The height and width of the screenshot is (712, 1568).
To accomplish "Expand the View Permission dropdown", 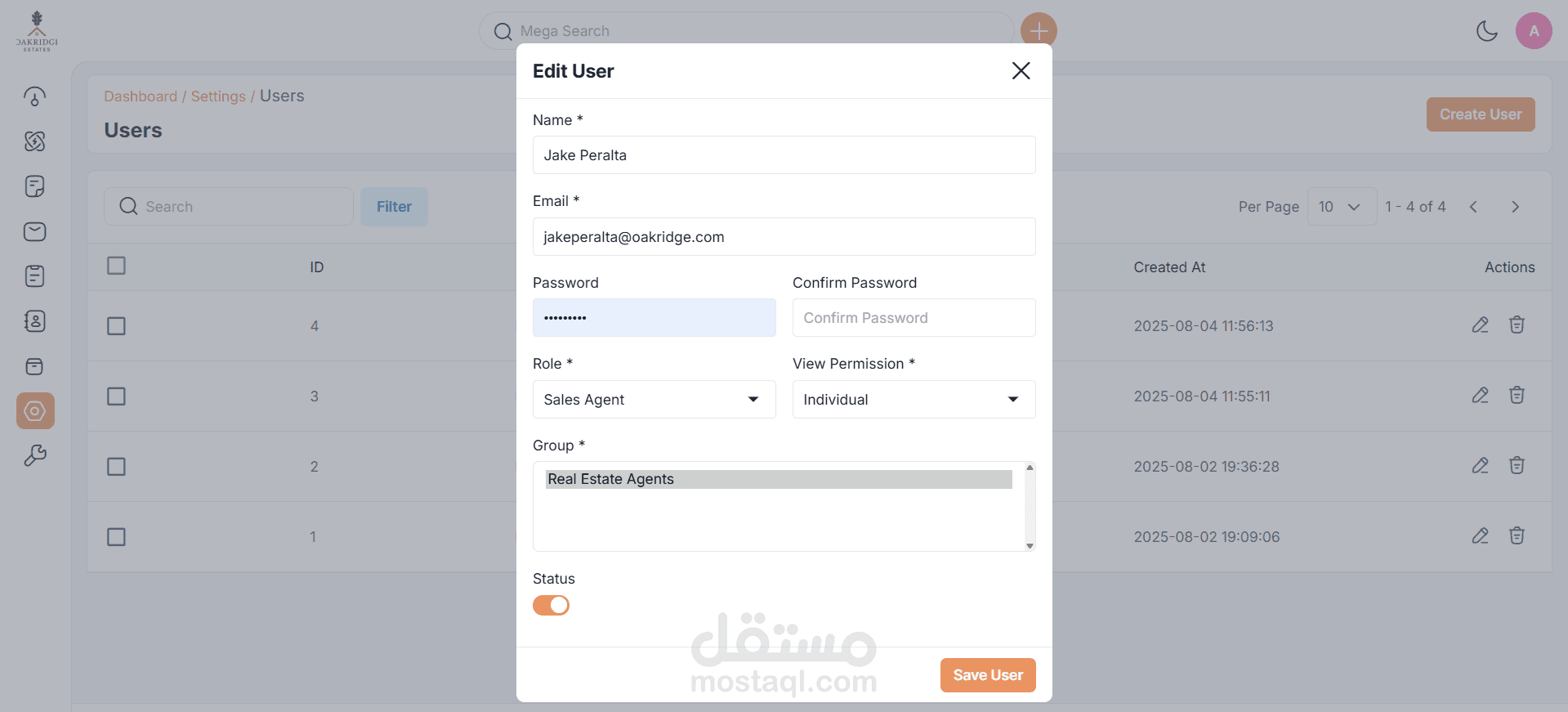I will click(x=914, y=399).
